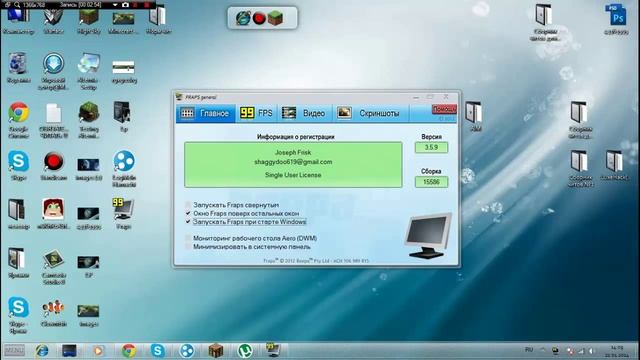Switch to Fraps via its taskbar icon
The width and height of the screenshot is (640, 360).
click(273, 351)
